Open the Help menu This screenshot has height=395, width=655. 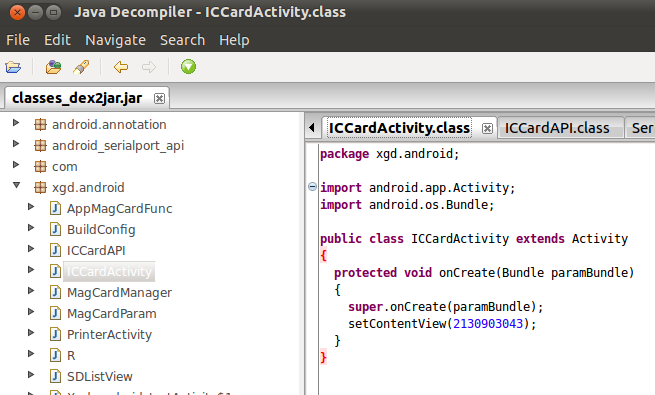pyautogui.click(x=234, y=40)
